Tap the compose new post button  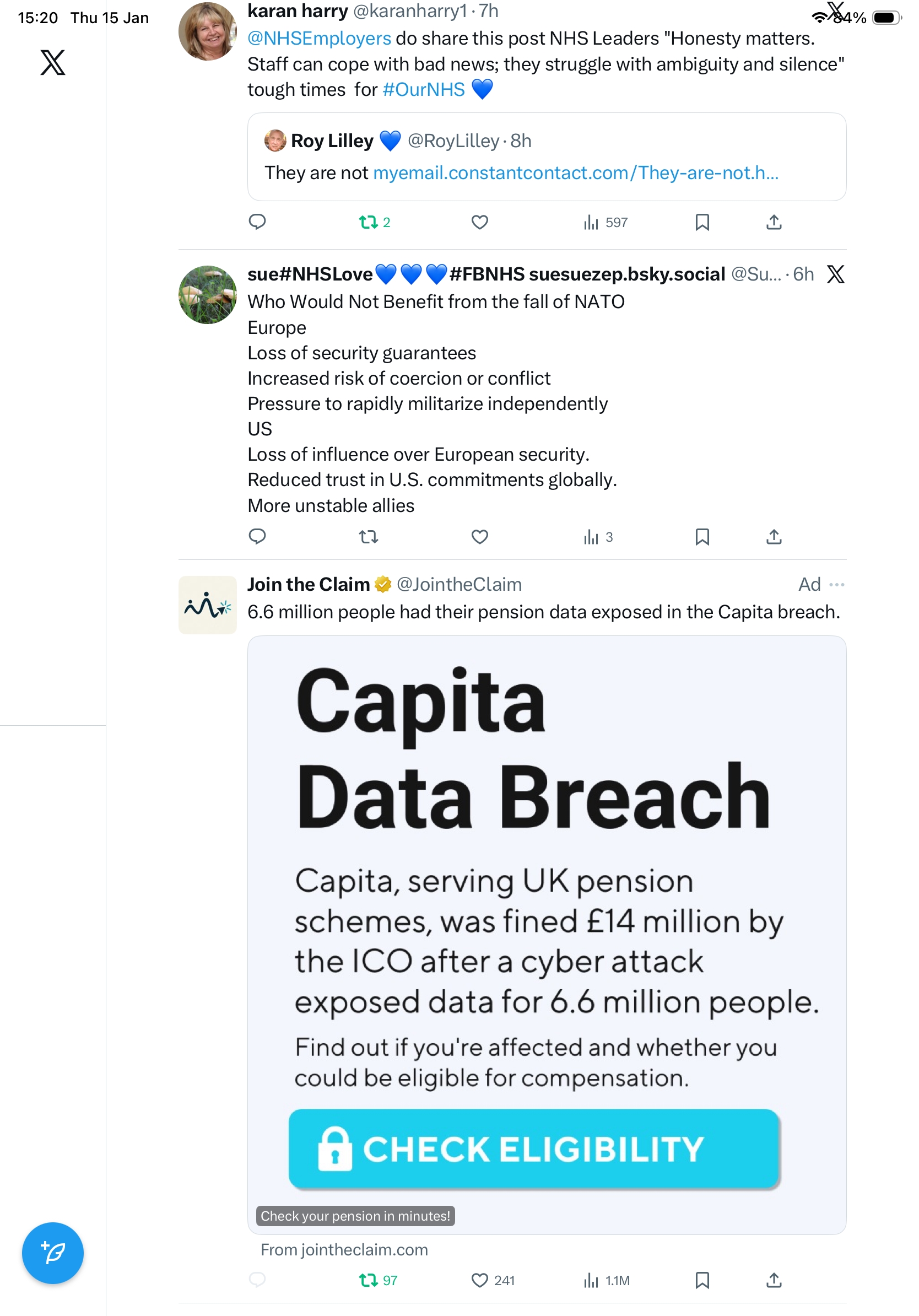coord(53,1253)
